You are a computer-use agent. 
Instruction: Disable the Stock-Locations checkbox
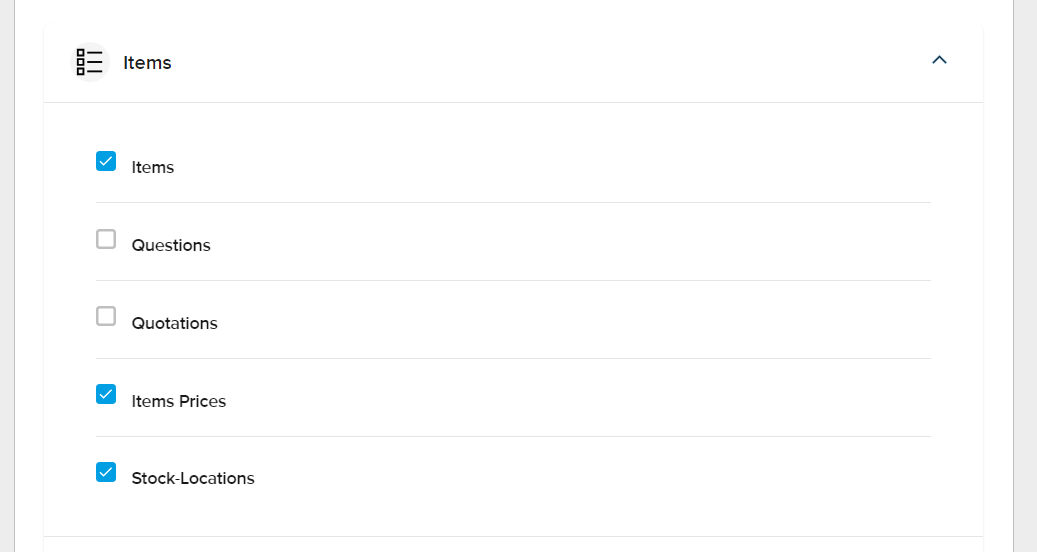(x=106, y=473)
